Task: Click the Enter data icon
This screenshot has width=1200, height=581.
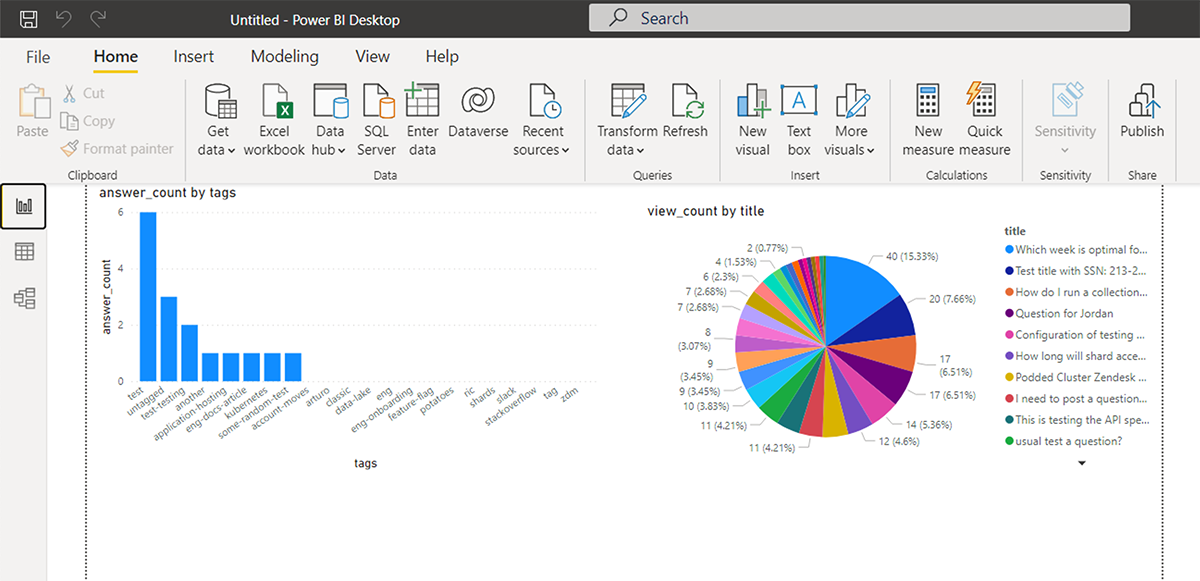Action: pyautogui.click(x=422, y=103)
